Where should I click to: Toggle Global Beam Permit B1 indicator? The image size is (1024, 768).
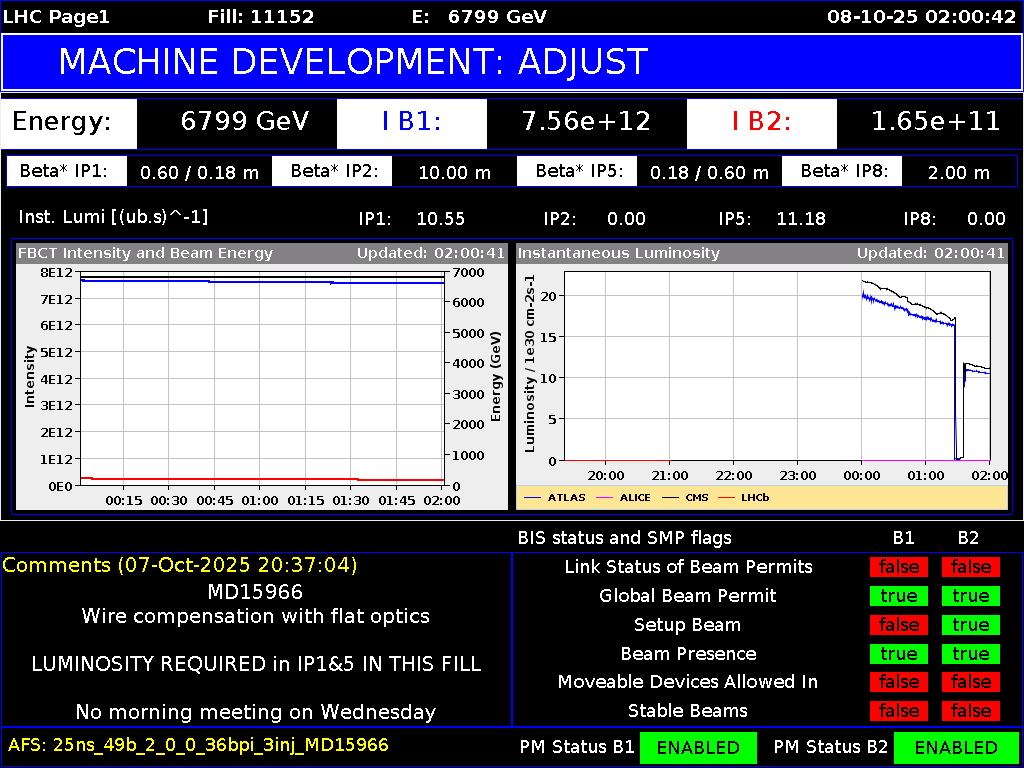click(898, 596)
